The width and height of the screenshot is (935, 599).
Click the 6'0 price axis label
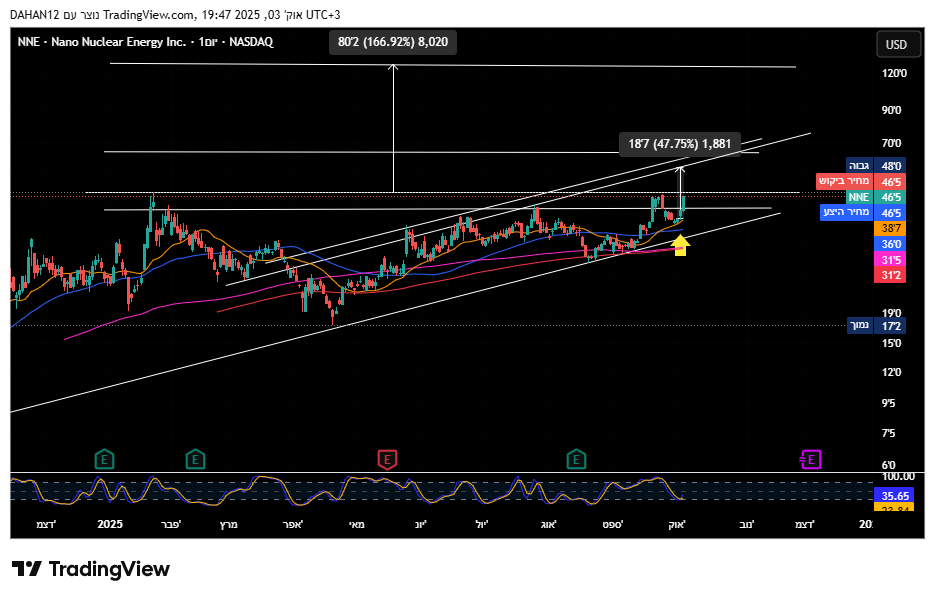click(x=888, y=465)
